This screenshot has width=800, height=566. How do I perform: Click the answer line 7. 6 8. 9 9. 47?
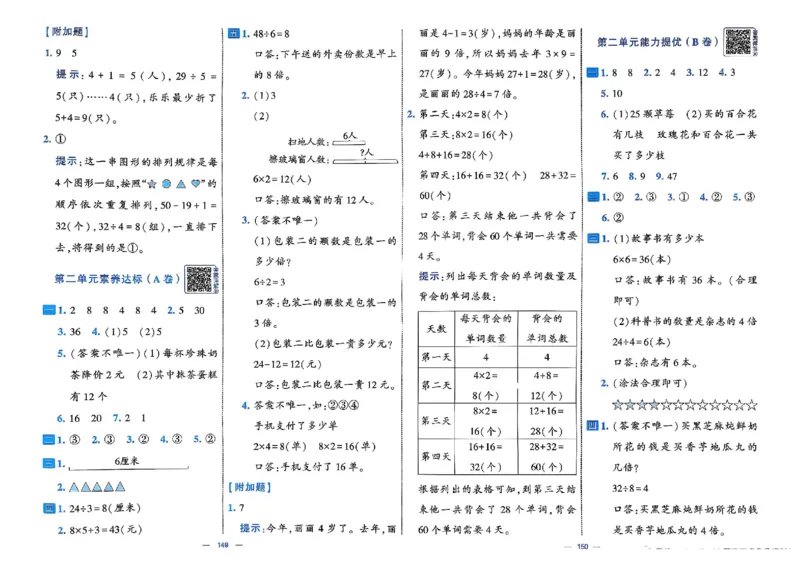[639, 176]
